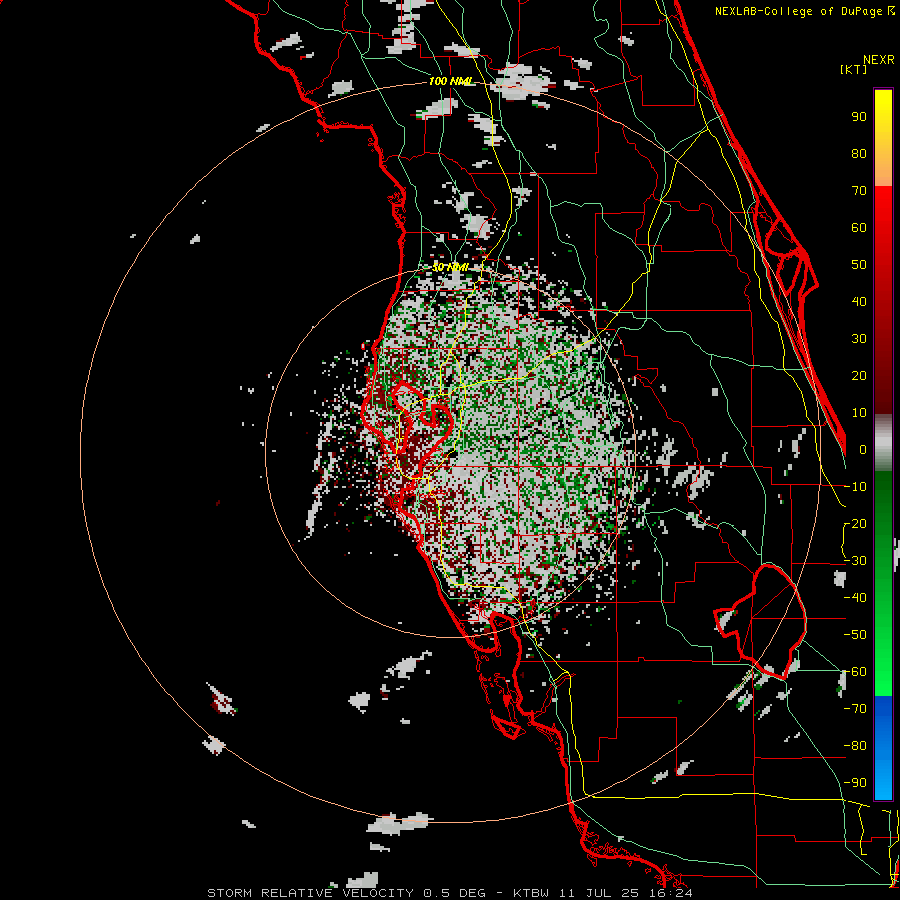This screenshot has height=900, width=900.
Task: Pick the gray zero band of the color bar
Action: (883, 443)
